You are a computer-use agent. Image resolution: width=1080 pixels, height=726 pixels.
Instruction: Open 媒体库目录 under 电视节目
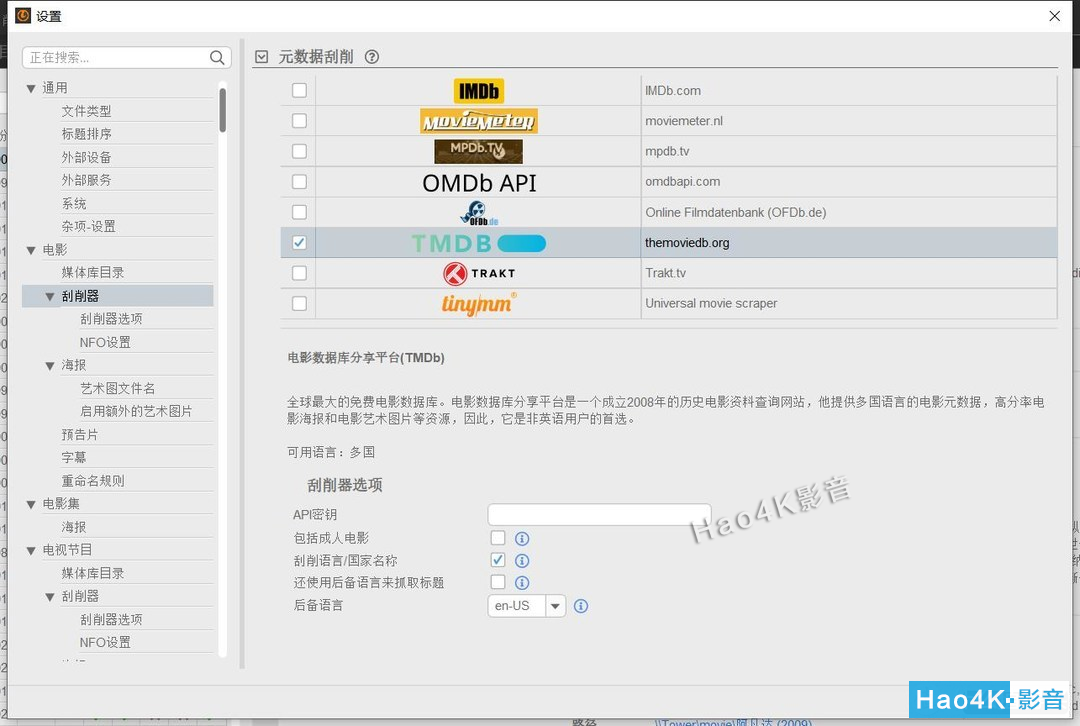tap(92, 573)
